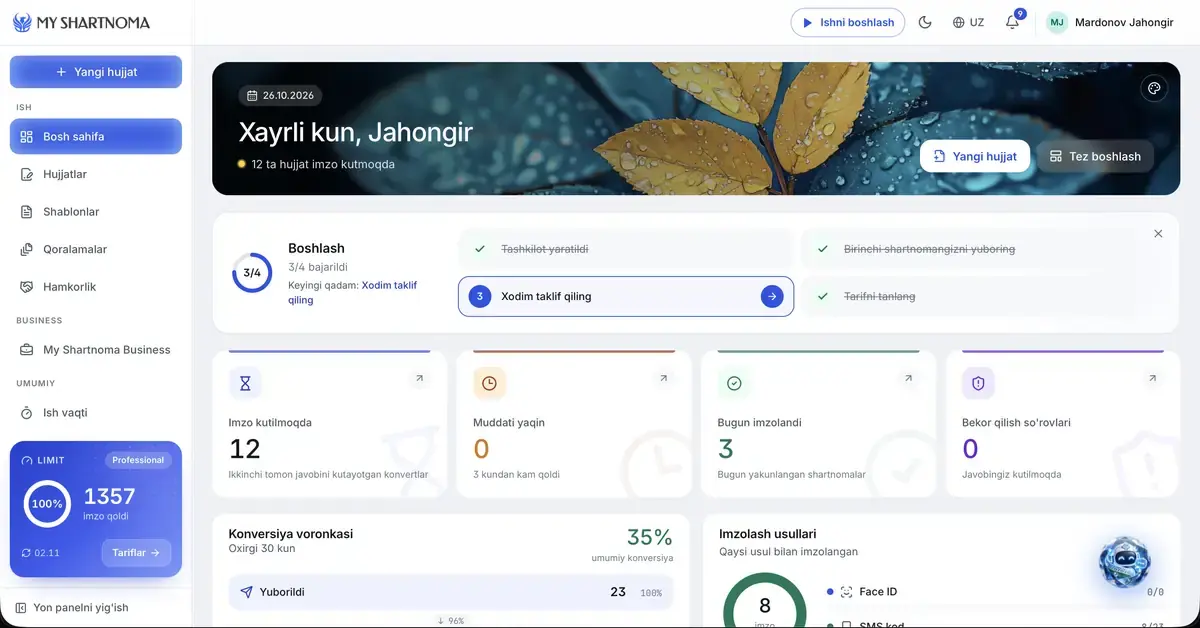
Task: Click the MJ avatar
Action: (1057, 23)
